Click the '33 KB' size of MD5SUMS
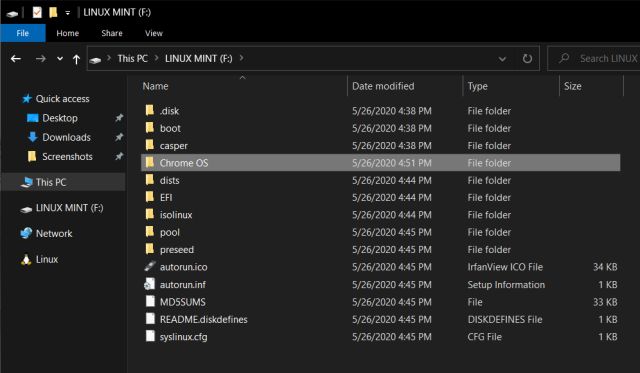 point(605,302)
